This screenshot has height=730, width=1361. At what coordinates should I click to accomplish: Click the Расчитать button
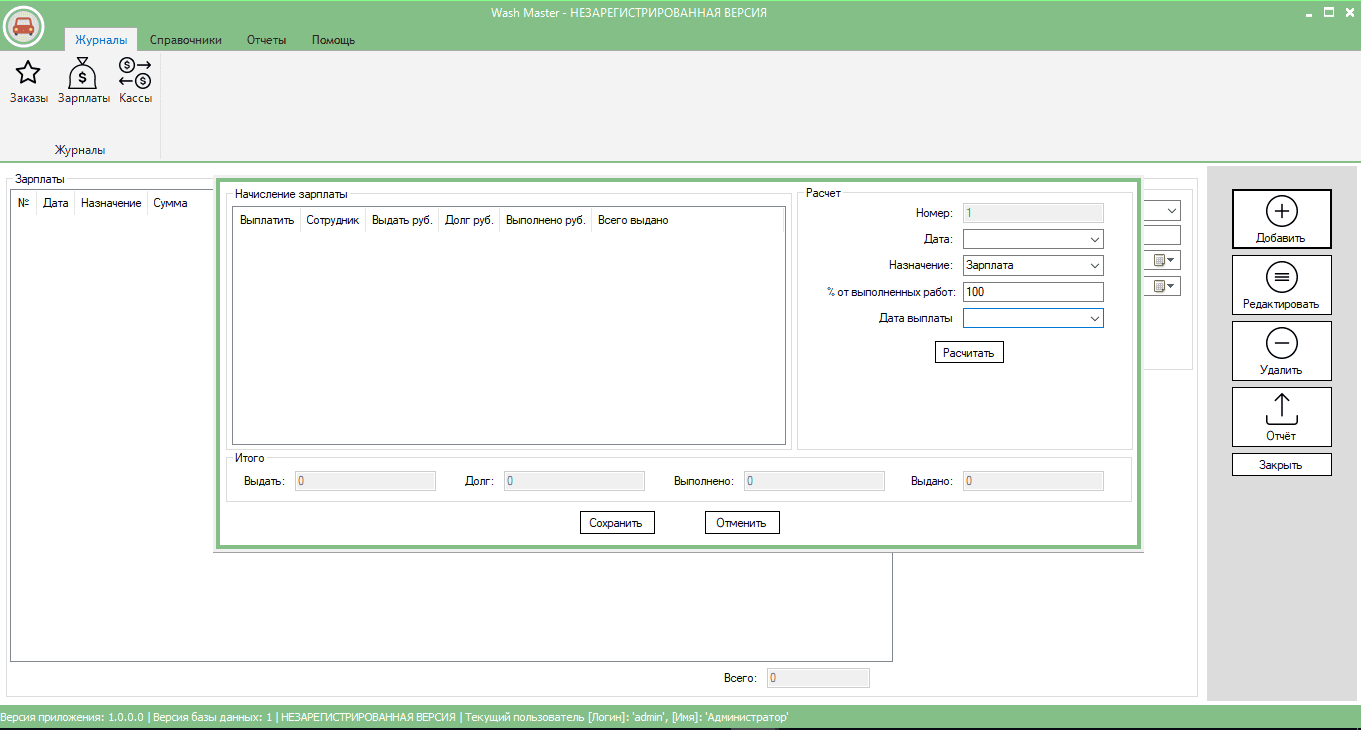(x=969, y=352)
